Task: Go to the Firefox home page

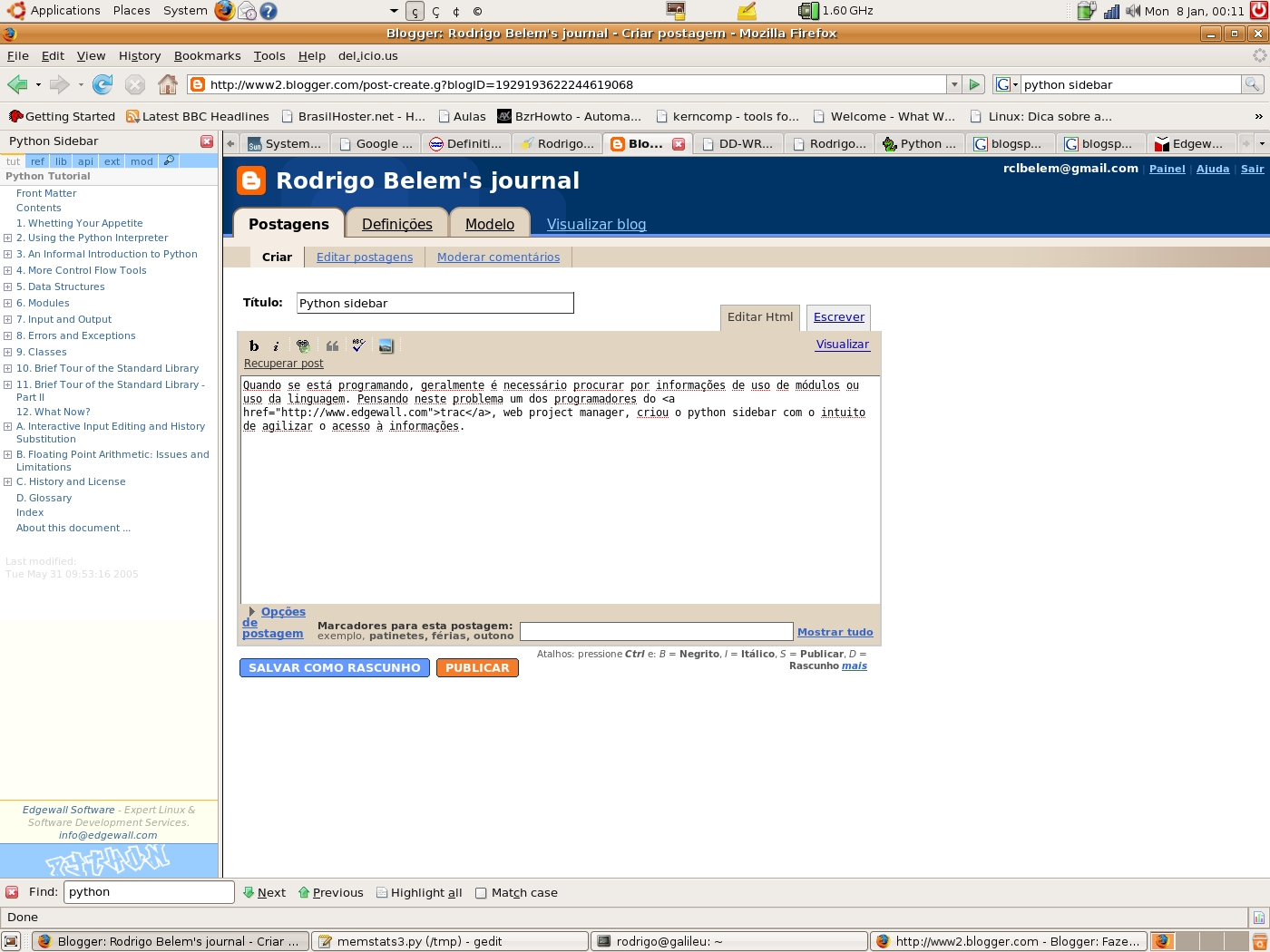Action: [168, 84]
